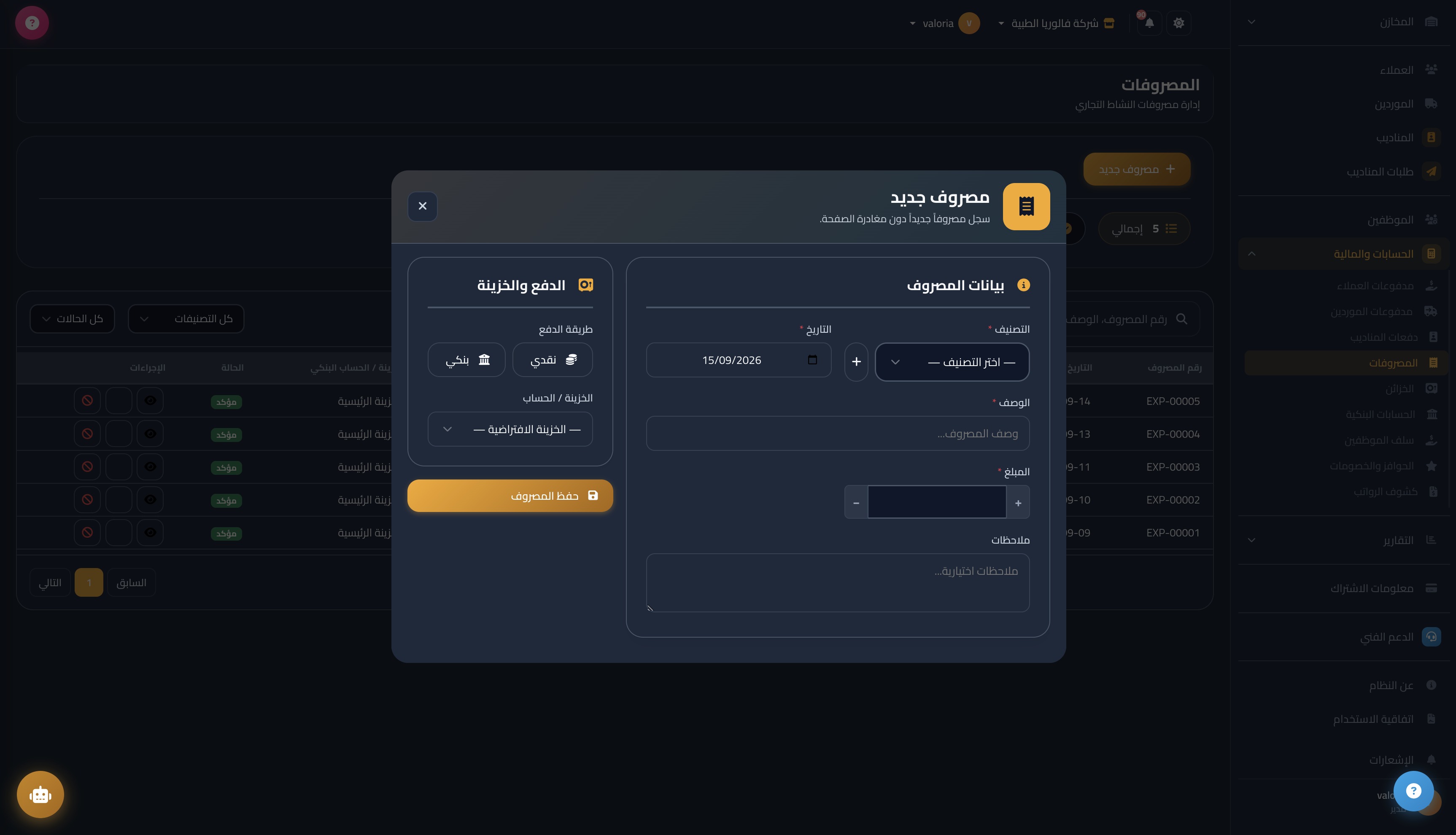Click the blue help question bubble

1413,792
